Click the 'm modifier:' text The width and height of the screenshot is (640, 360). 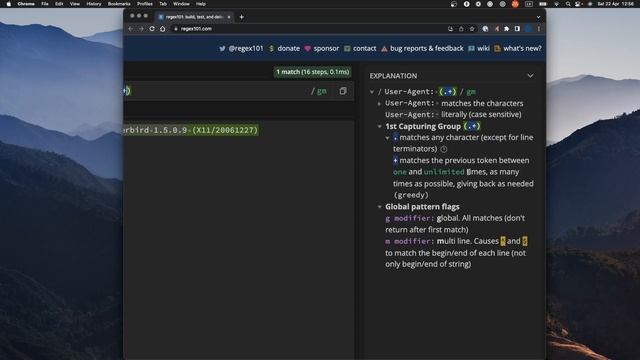[x=410, y=241]
